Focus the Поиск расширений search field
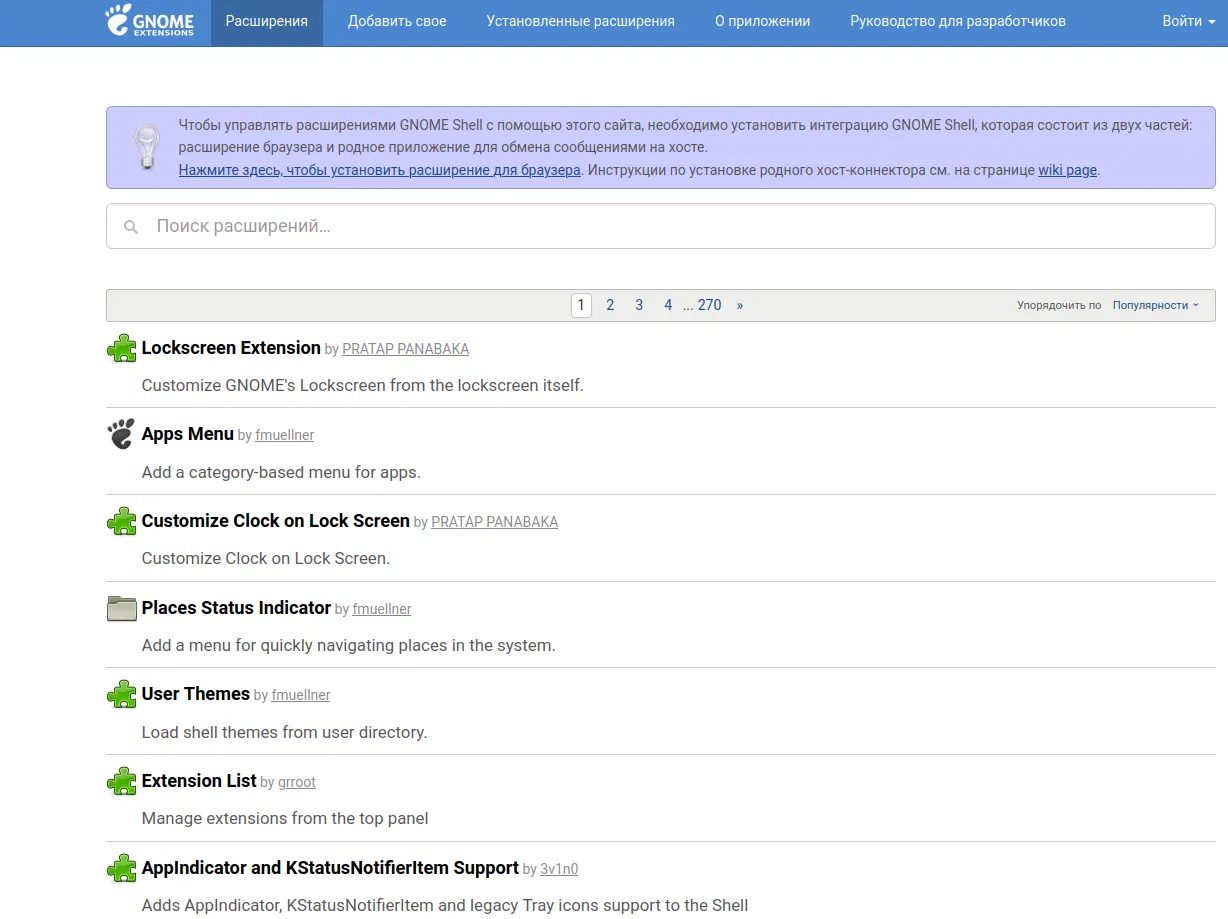1228x919 pixels. (661, 227)
